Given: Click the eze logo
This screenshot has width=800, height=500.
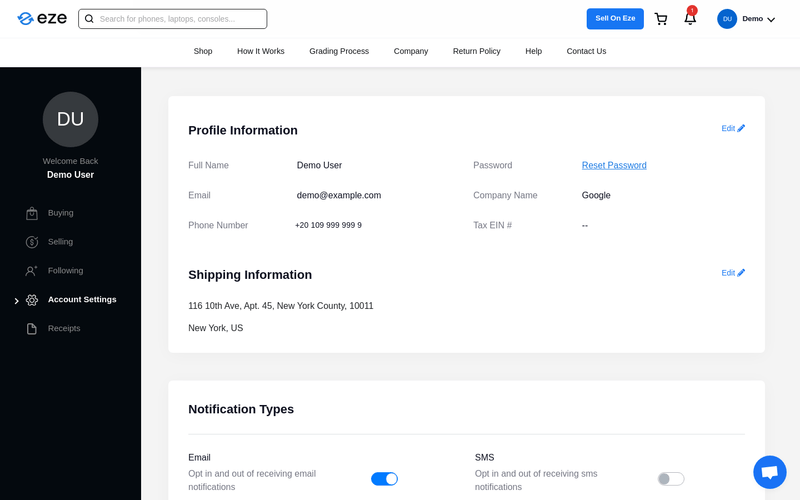Looking at the screenshot, I should tap(40, 19).
